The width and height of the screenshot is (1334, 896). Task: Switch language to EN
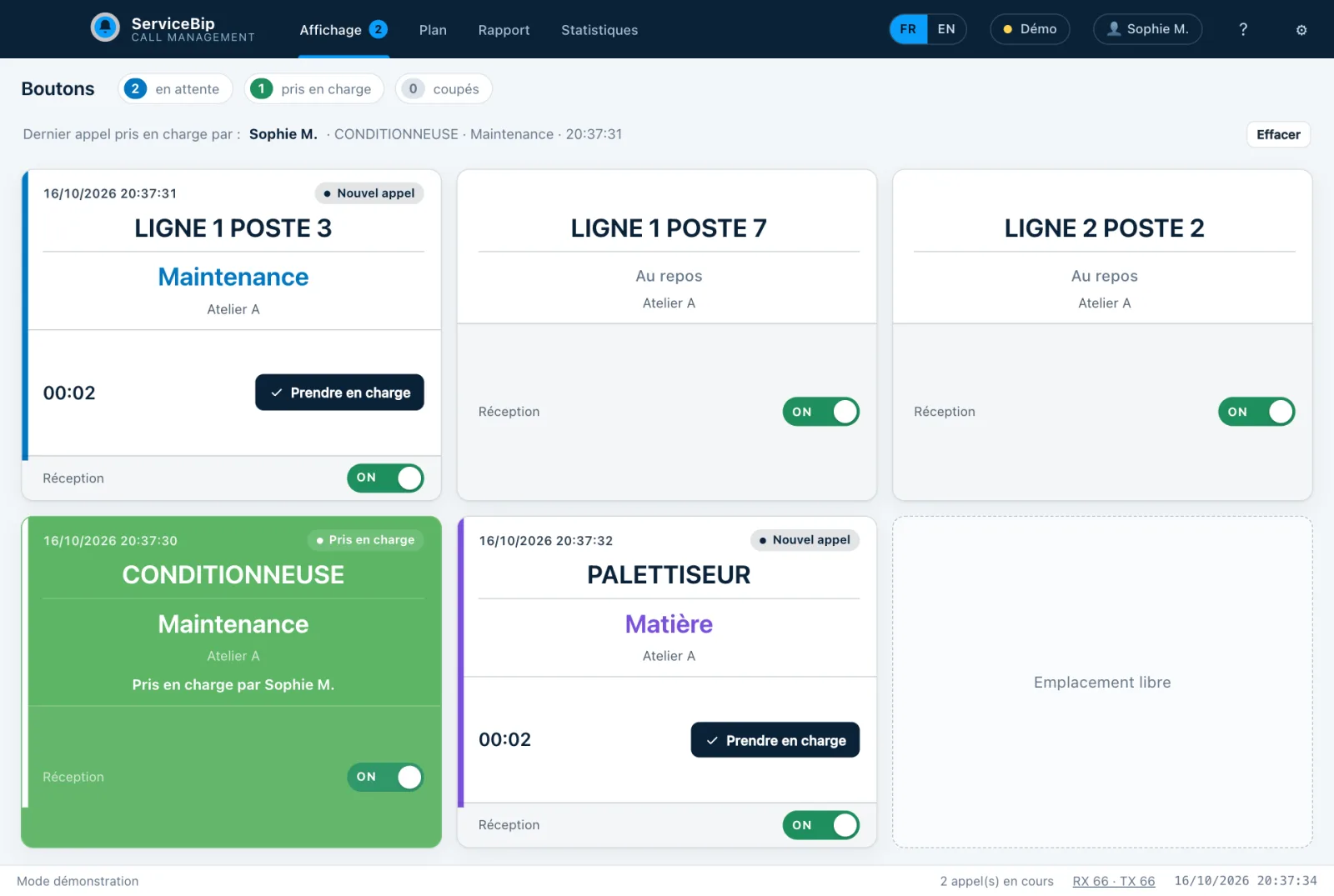pos(946,29)
